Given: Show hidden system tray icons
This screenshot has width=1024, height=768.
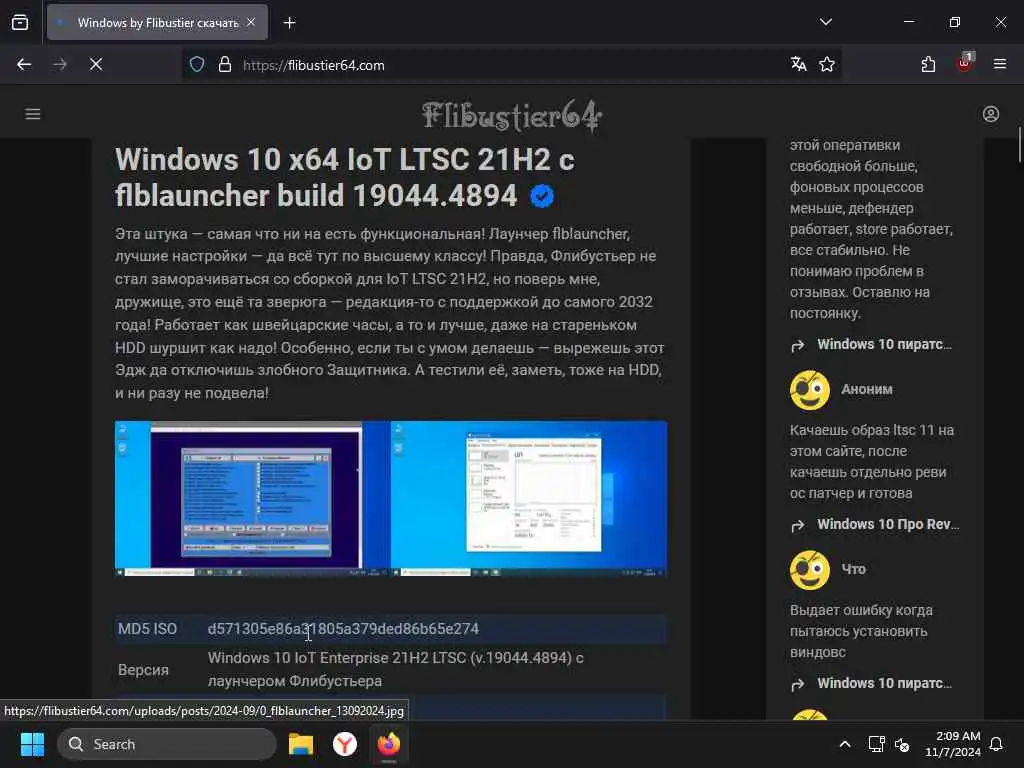Looking at the screenshot, I should [844, 744].
